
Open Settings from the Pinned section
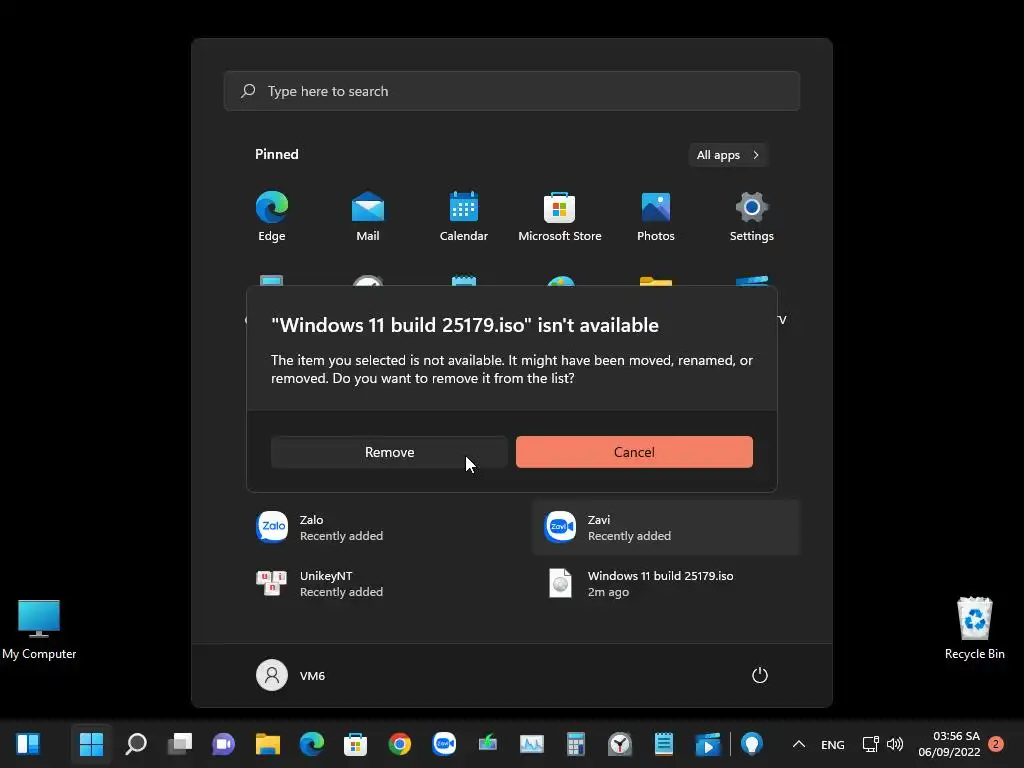(752, 216)
